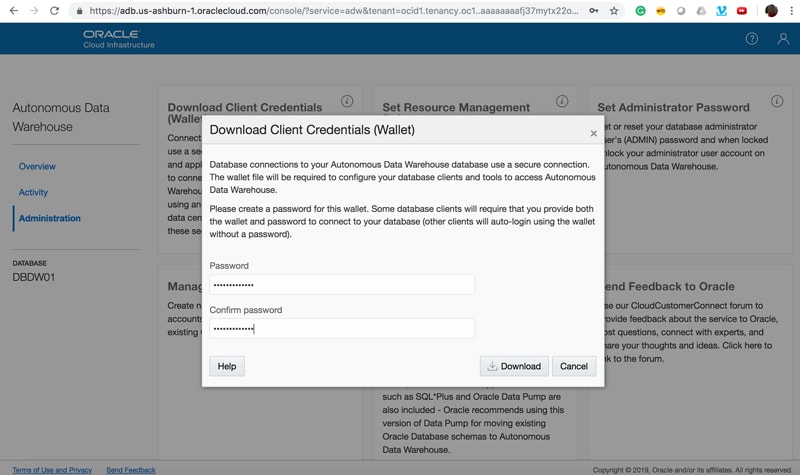Image resolution: width=800 pixels, height=475 pixels.
Task: Bookmark this page with the star icon
Action: coord(614,11)
